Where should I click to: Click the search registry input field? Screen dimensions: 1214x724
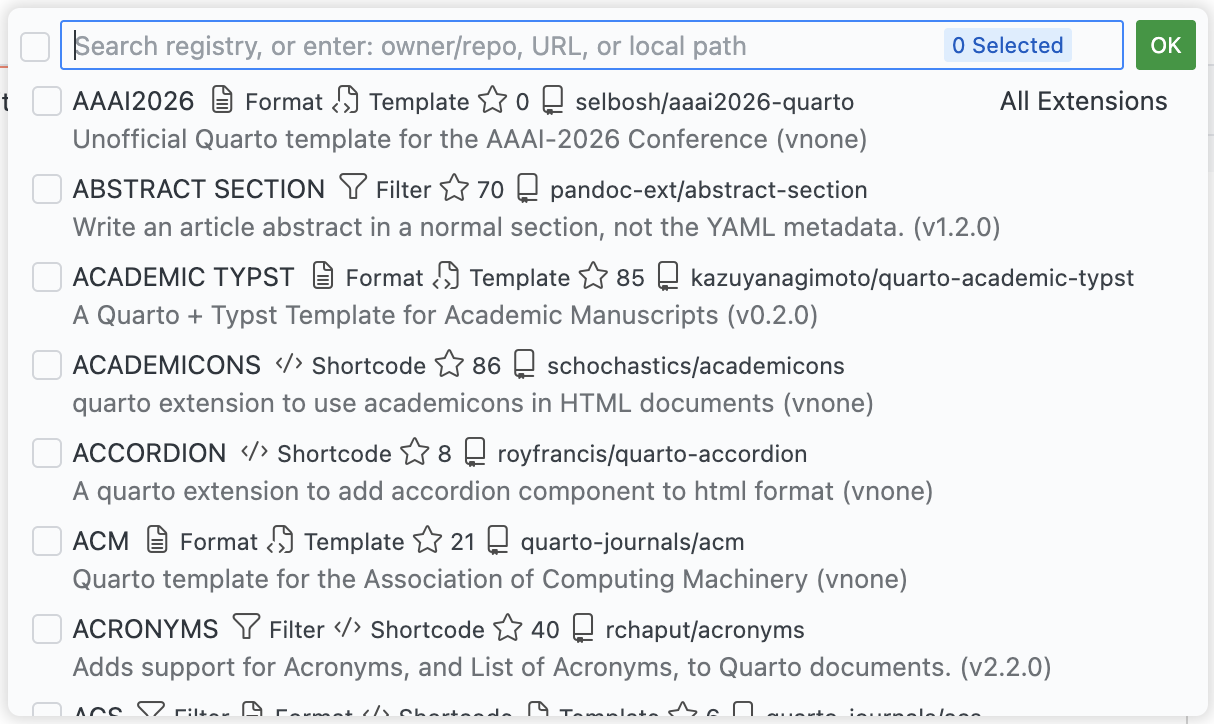click(x=500, y=45)
